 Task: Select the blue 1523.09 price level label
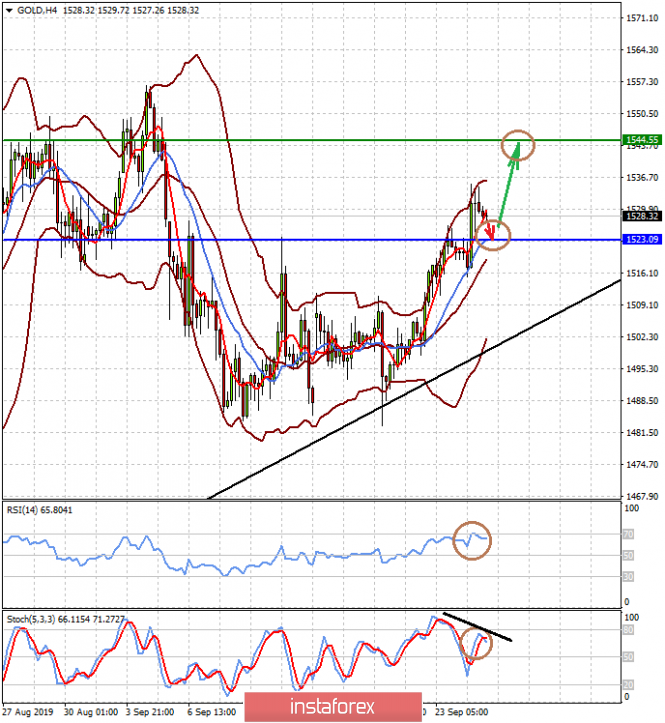coord(642,239)
